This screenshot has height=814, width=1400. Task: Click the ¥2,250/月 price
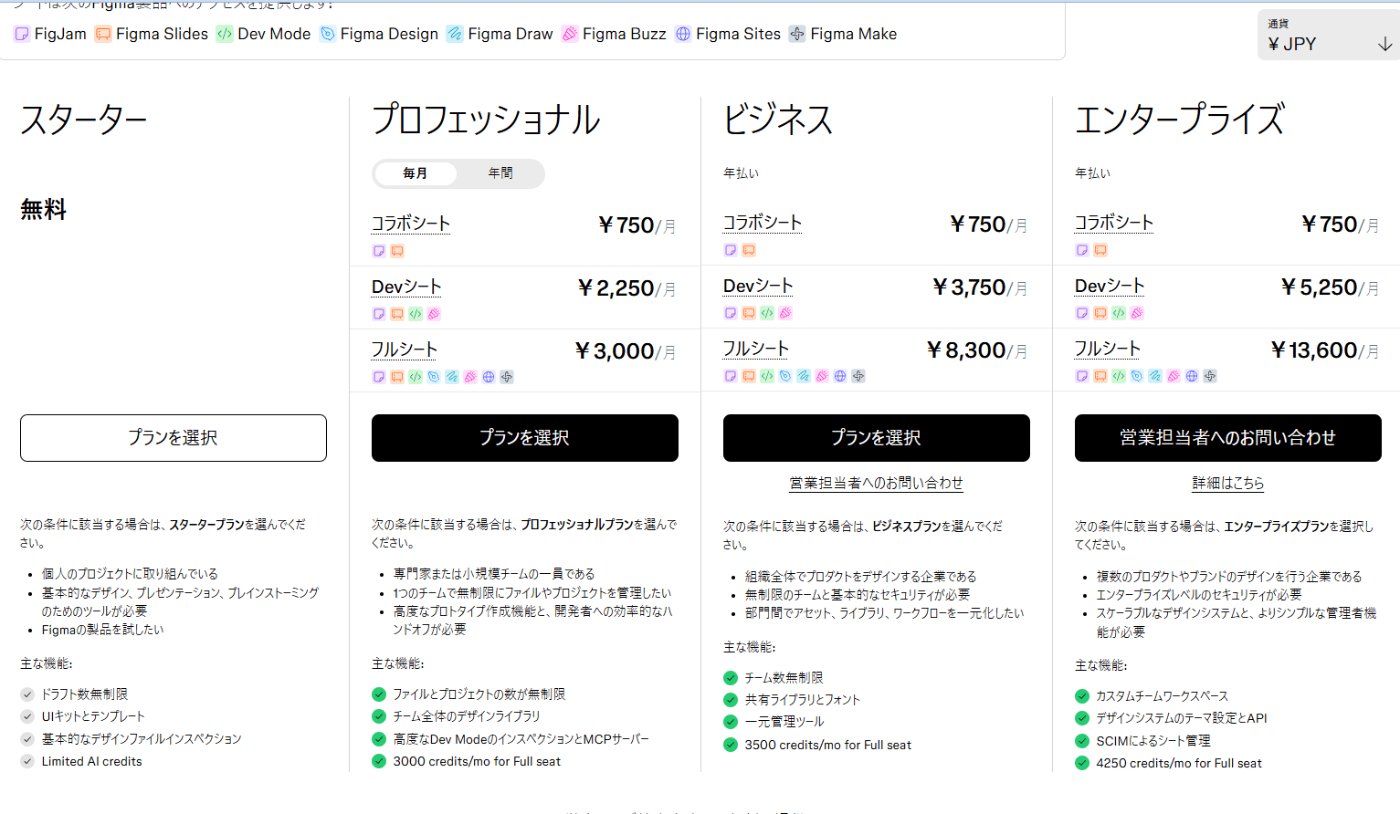(x=627, y=289)
